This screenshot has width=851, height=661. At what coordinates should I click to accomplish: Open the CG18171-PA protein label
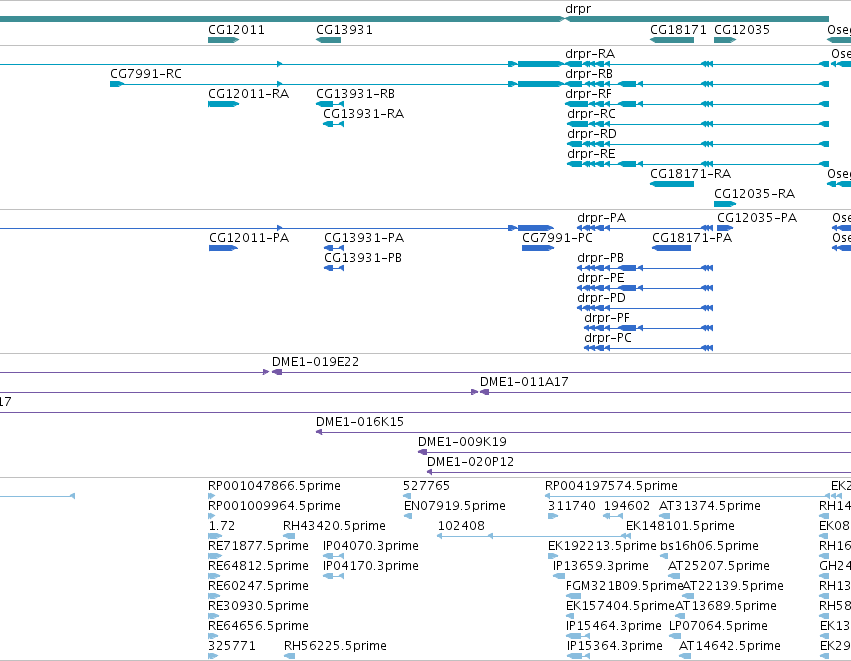691,238
